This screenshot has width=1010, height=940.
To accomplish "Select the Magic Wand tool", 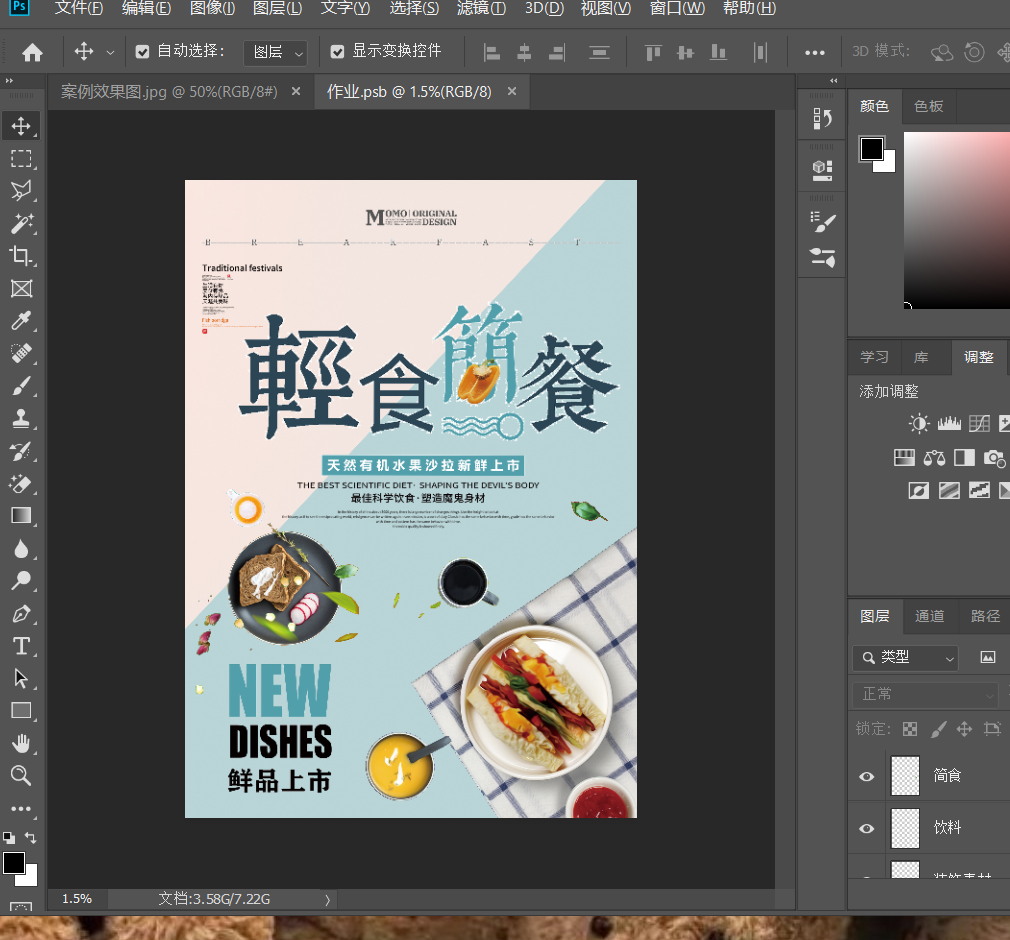I will (21, 223).
